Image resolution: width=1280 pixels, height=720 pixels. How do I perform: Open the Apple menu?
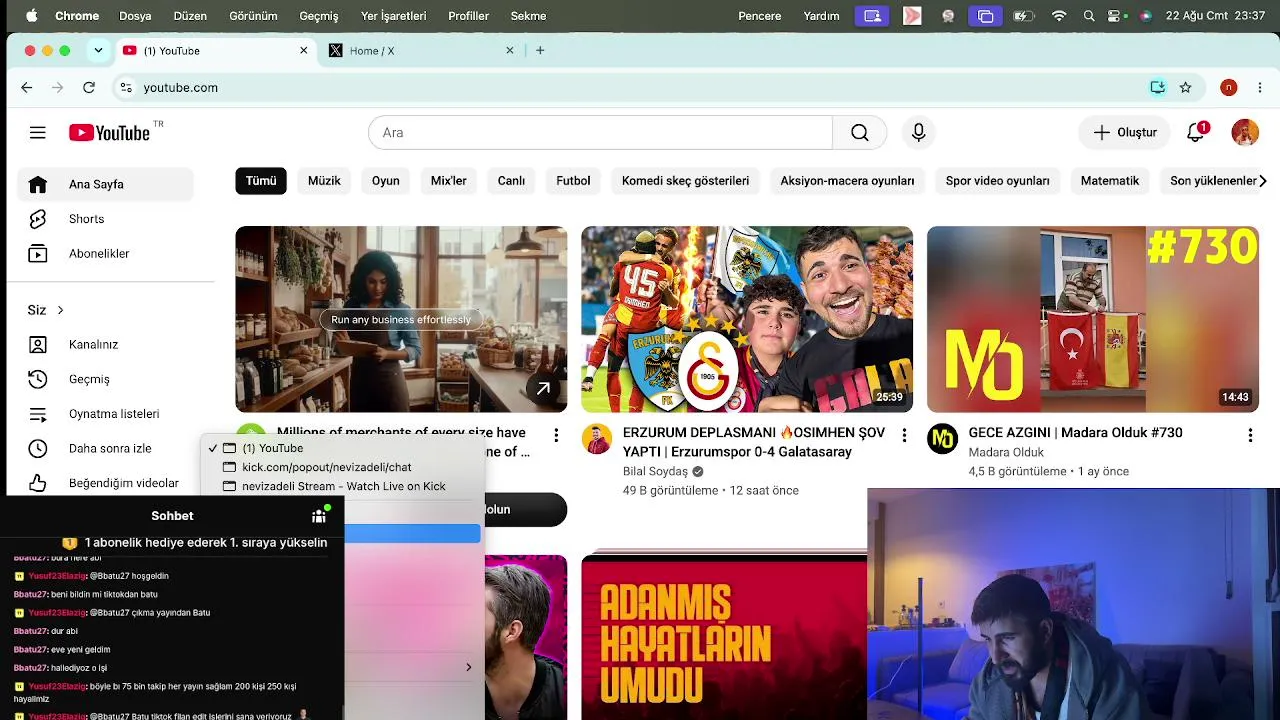[32, 16]
